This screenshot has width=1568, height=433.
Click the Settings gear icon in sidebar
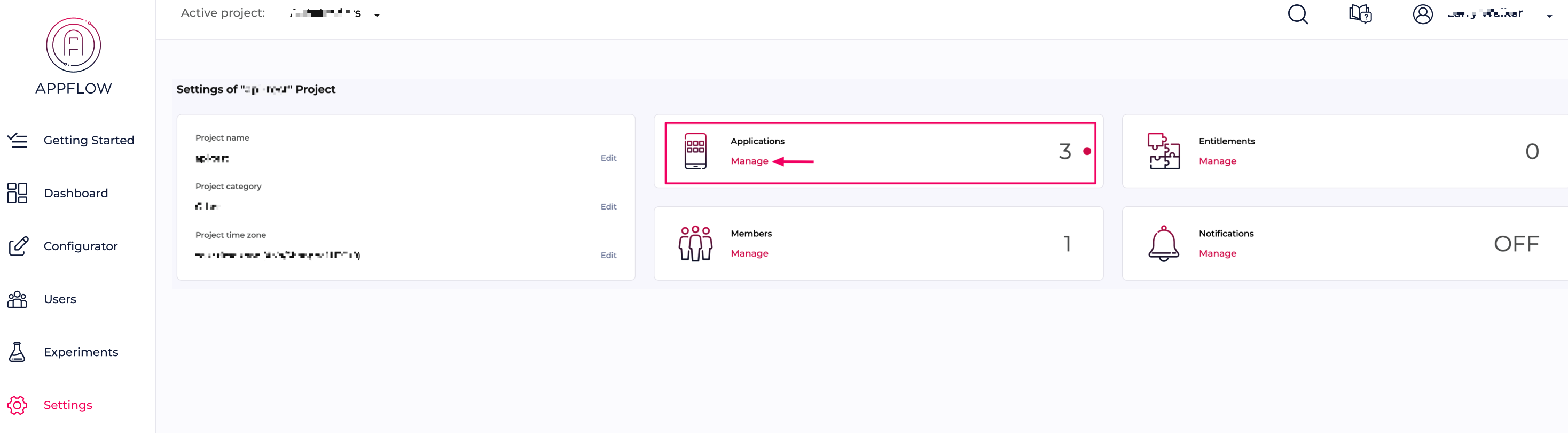[x=17, y=405]
